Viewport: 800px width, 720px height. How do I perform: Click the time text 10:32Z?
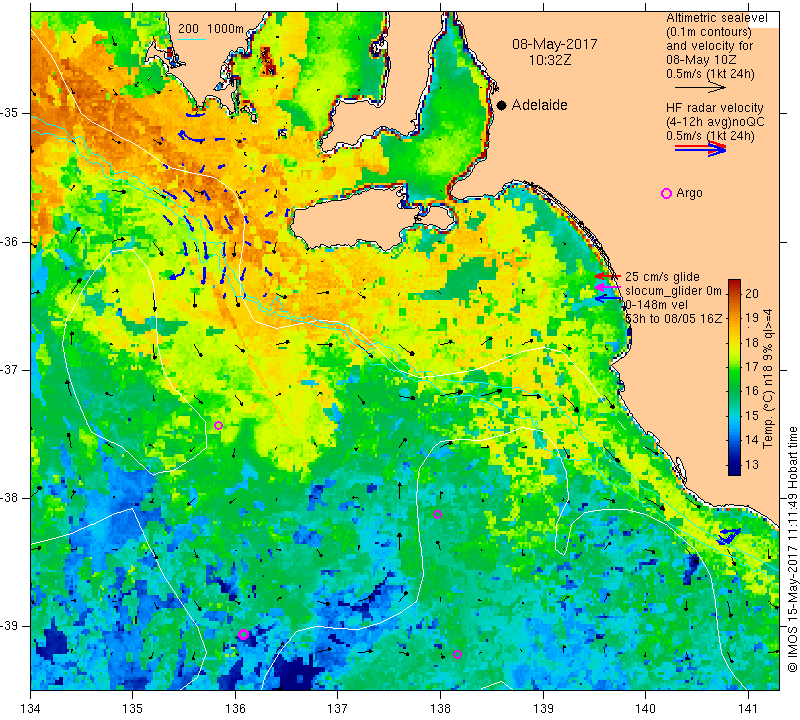coord(550,60)
